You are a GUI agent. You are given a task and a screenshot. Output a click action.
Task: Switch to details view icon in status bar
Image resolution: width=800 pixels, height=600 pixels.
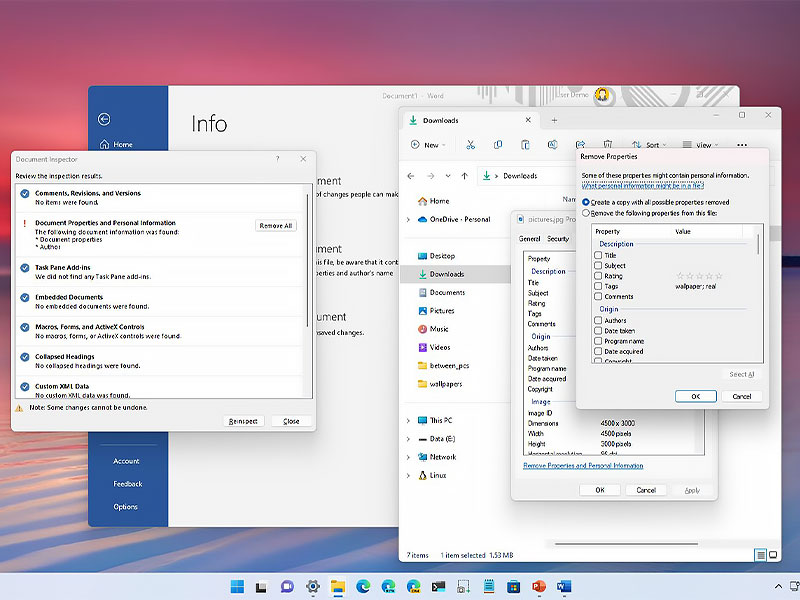(760, 555)
